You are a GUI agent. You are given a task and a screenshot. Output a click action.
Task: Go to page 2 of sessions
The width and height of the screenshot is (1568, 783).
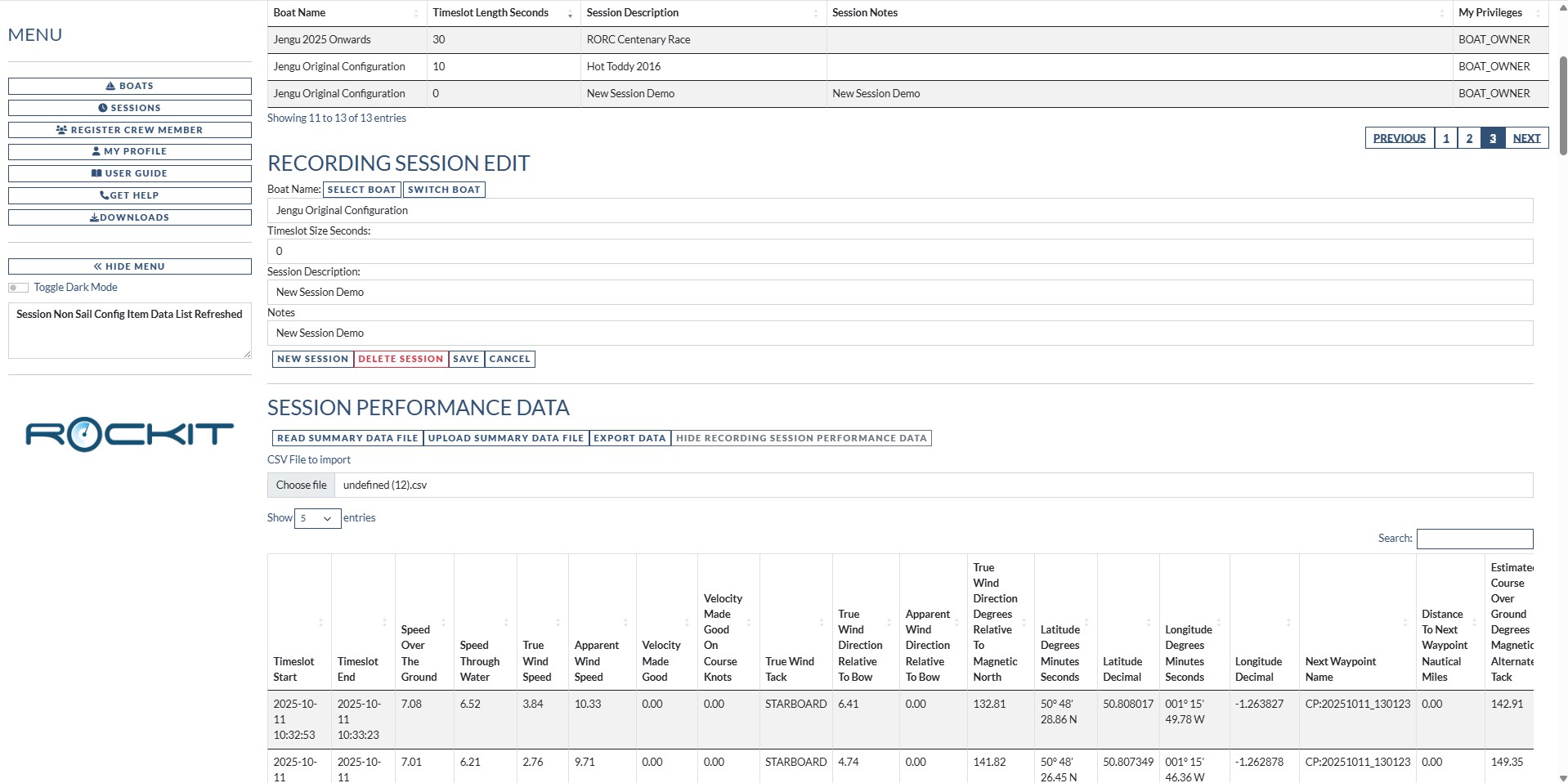1469,138
